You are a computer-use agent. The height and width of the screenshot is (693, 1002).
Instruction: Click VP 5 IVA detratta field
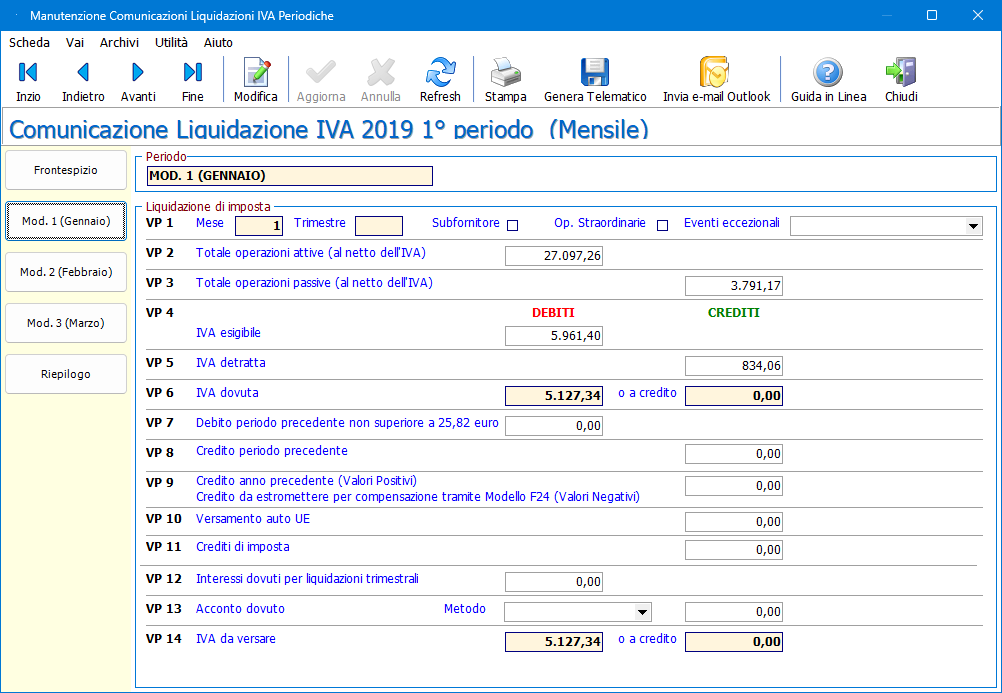734,366
